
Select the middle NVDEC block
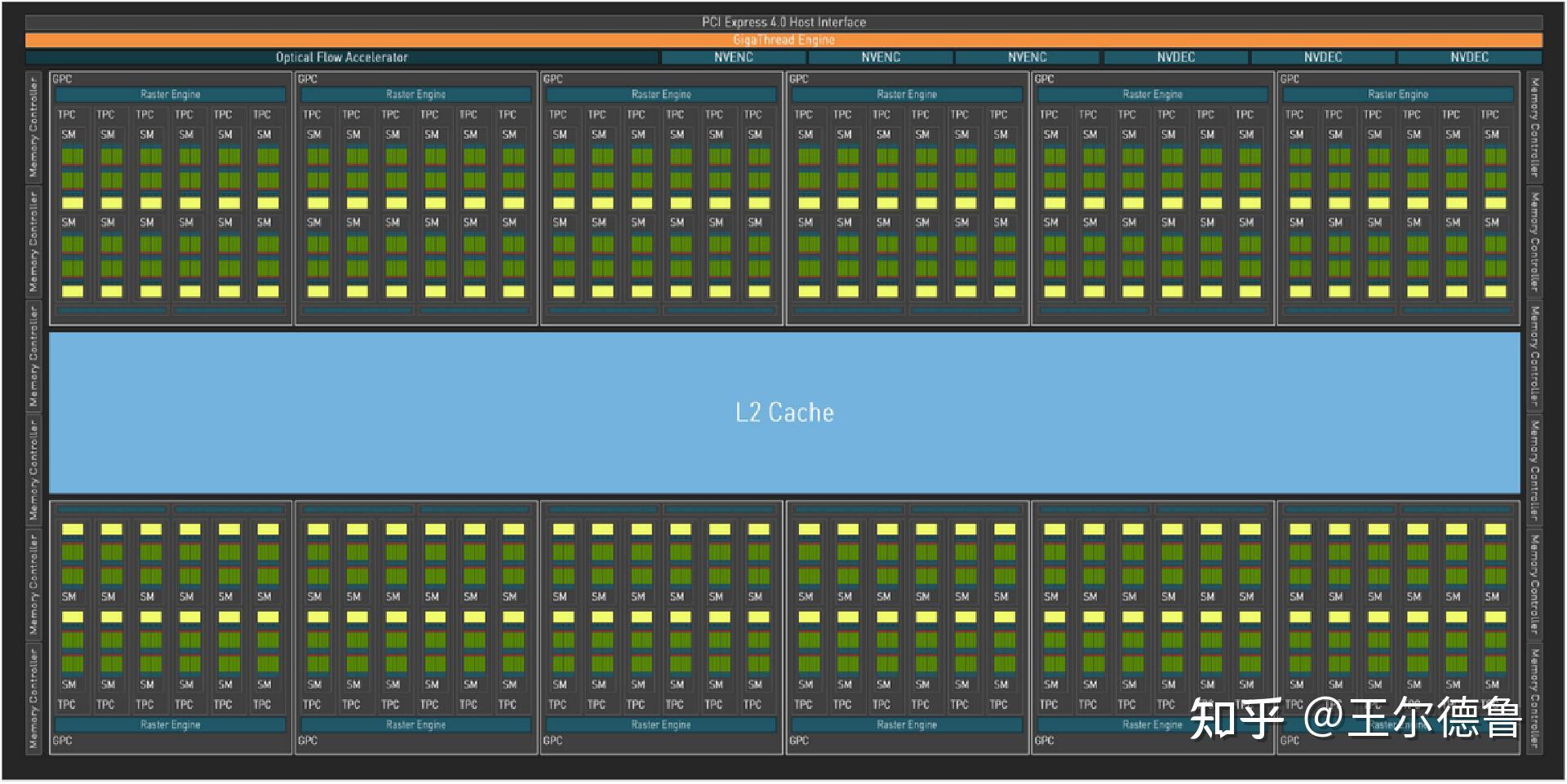tap(1322, 57)
